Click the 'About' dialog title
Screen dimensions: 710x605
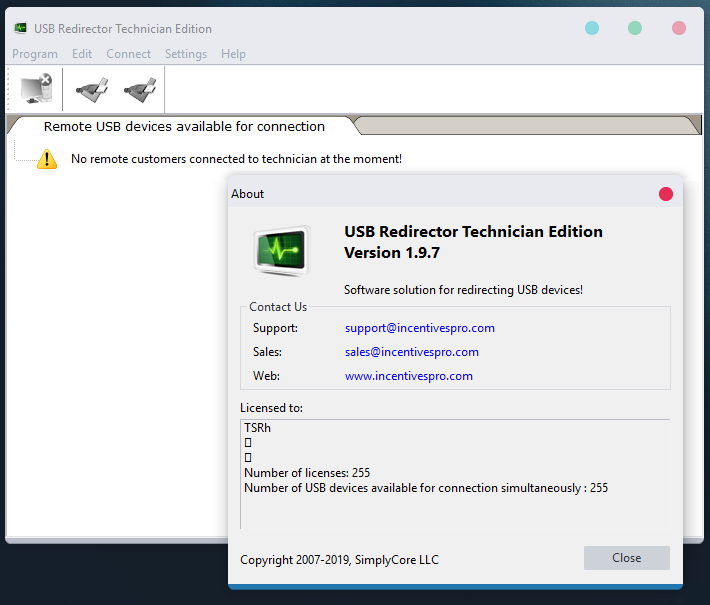(247, 194)
